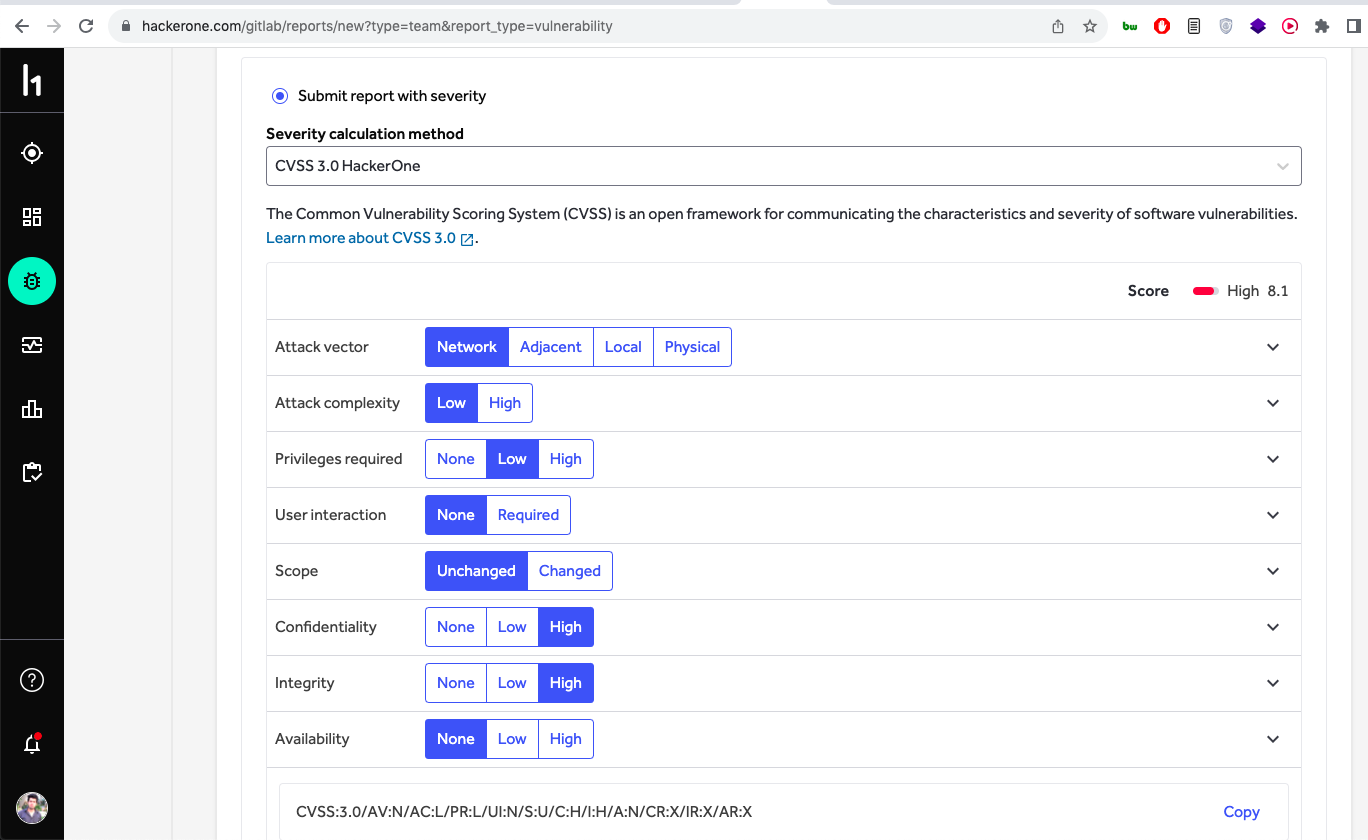
Task: Set User interaction to Required
Action: pos(528,515)
